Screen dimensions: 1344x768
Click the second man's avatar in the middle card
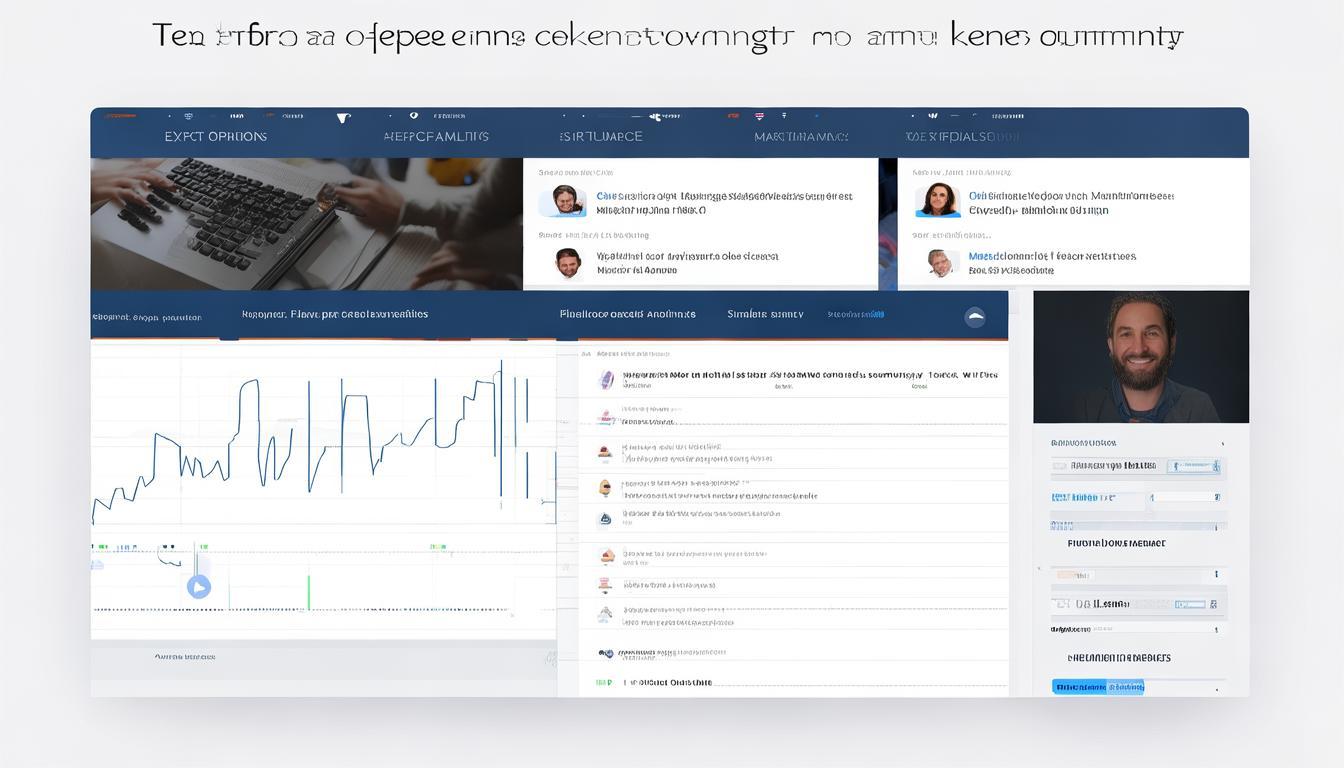[568, 263]
